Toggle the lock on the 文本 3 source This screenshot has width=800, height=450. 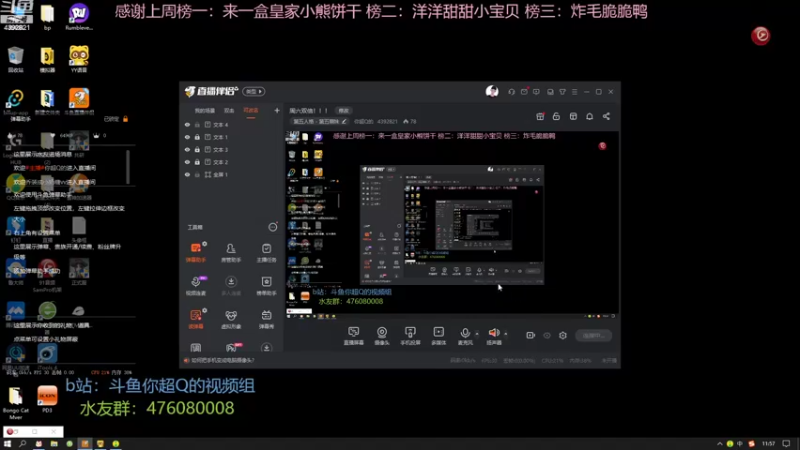pyautogui.click(x=197, y=149)
